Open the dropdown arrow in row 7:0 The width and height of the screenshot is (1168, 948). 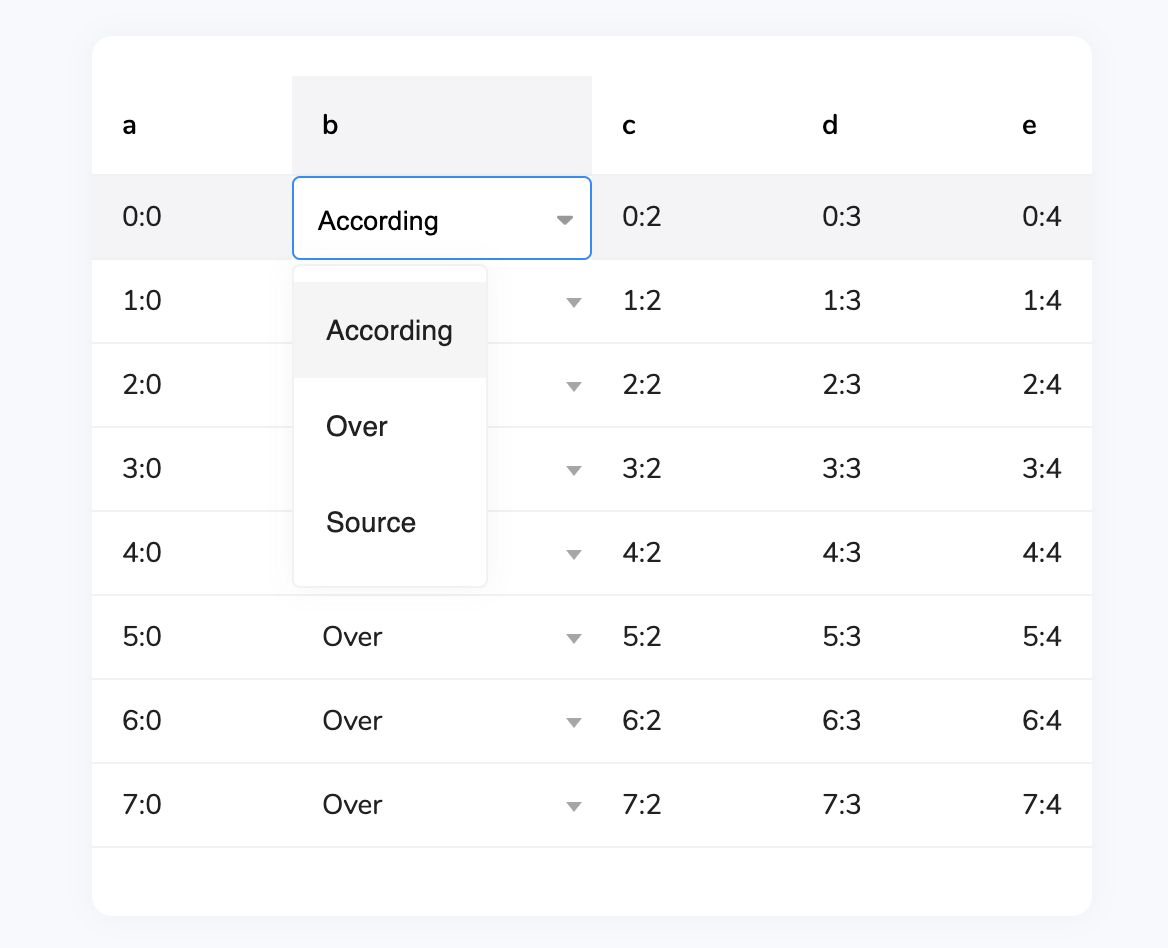[x=573, y=806]
